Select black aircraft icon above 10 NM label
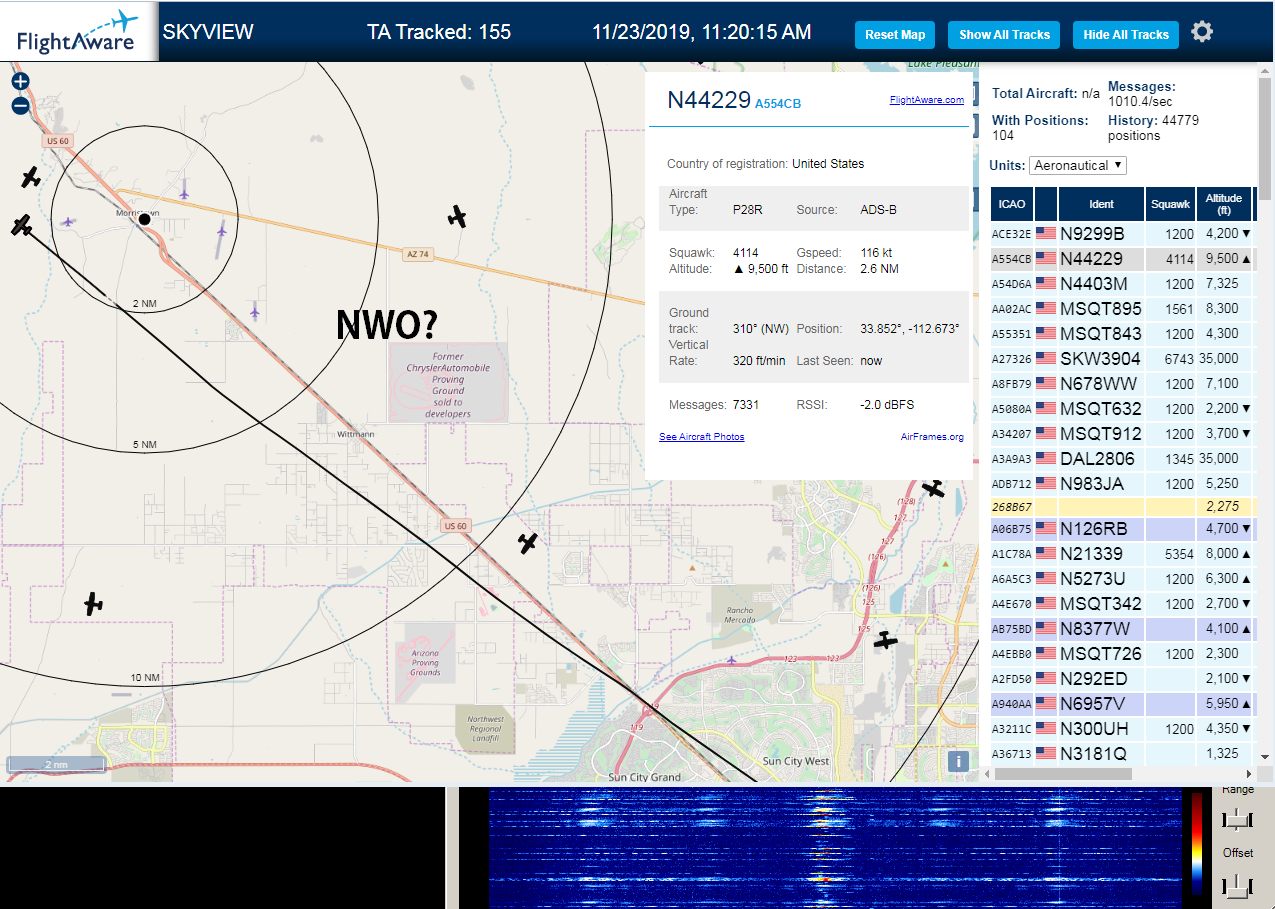This screenshot has width=1275, height=909. (x=93, y=604)
